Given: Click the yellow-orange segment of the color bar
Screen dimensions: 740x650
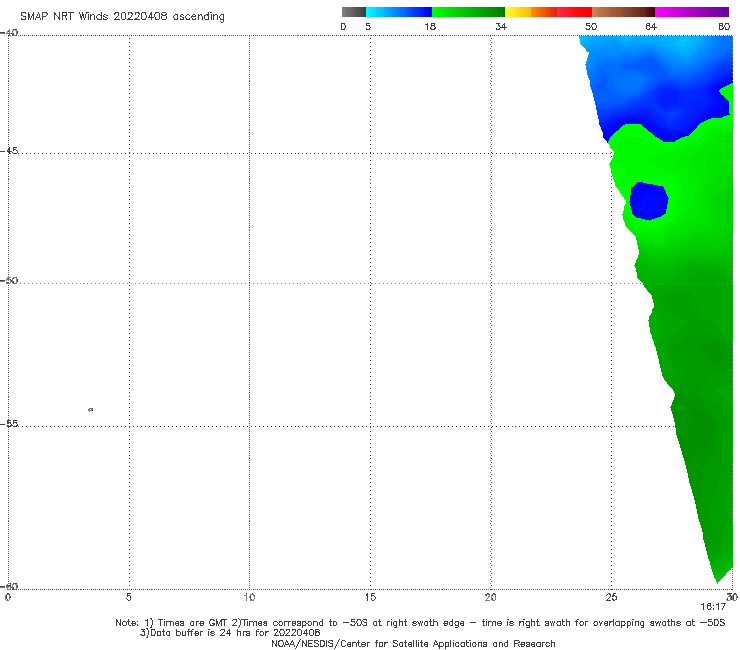Looking at the screenshot, I should pyautogui.click(x=530, y=12).
